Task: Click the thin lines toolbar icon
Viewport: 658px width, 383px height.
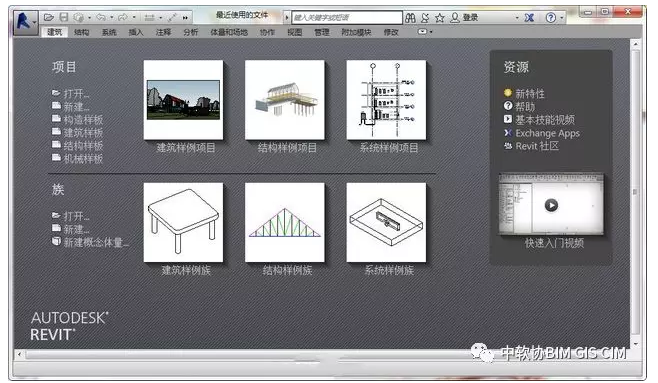Action: click(172, 18)
